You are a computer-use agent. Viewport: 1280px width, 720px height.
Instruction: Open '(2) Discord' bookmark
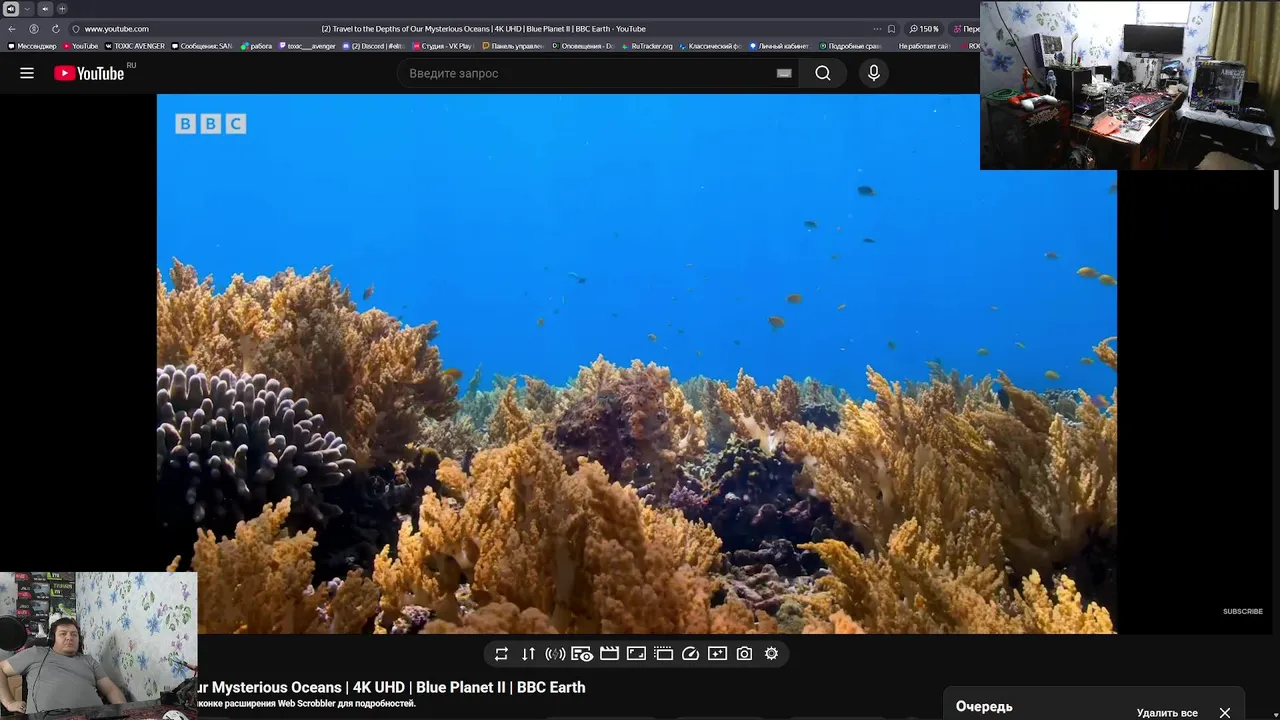coord(374,46)
